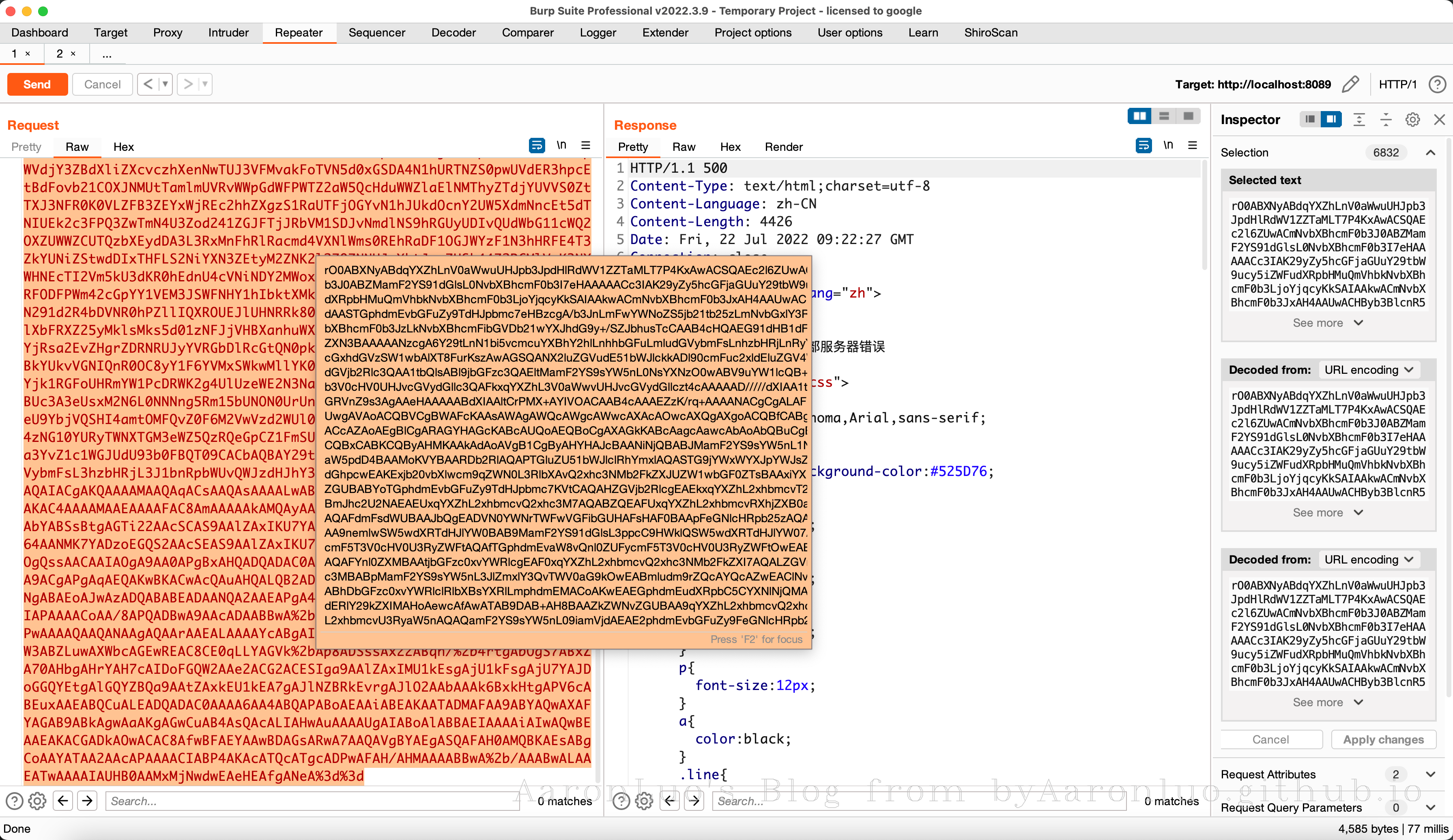This screenshot has width=1453, height=840.
Task: Open request pane hamburger menu
Action: click(x=585, y=145)
